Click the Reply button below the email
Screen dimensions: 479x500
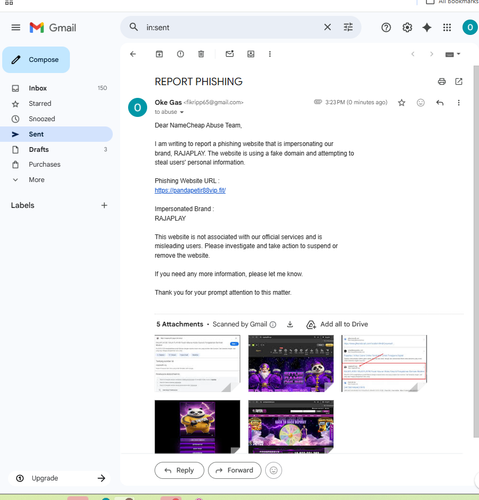[179, 470]
